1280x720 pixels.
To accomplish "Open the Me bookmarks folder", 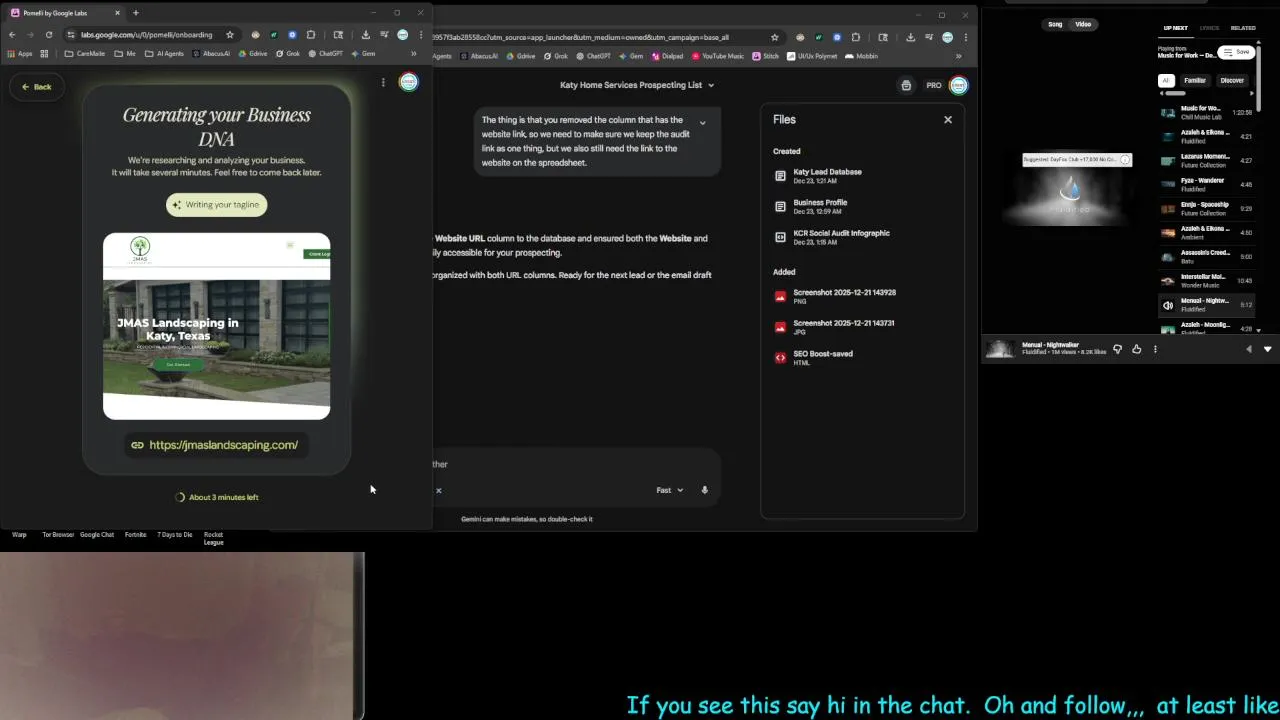I will [125, 54].
